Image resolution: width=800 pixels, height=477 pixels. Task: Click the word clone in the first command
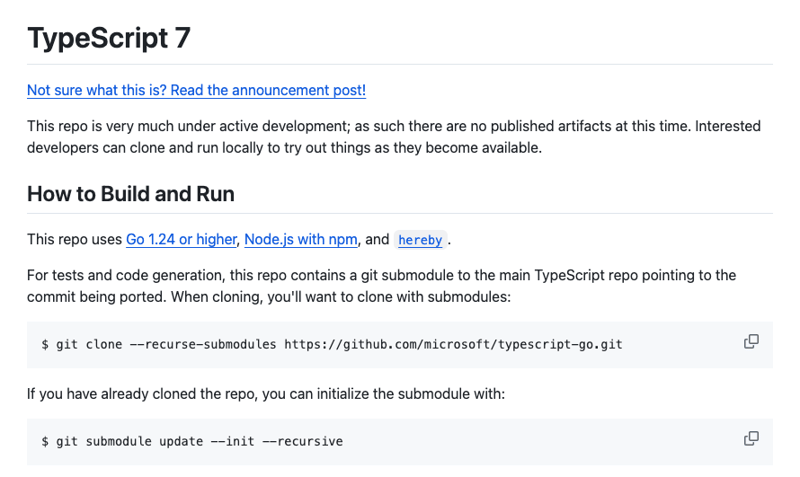pos(102,344)
